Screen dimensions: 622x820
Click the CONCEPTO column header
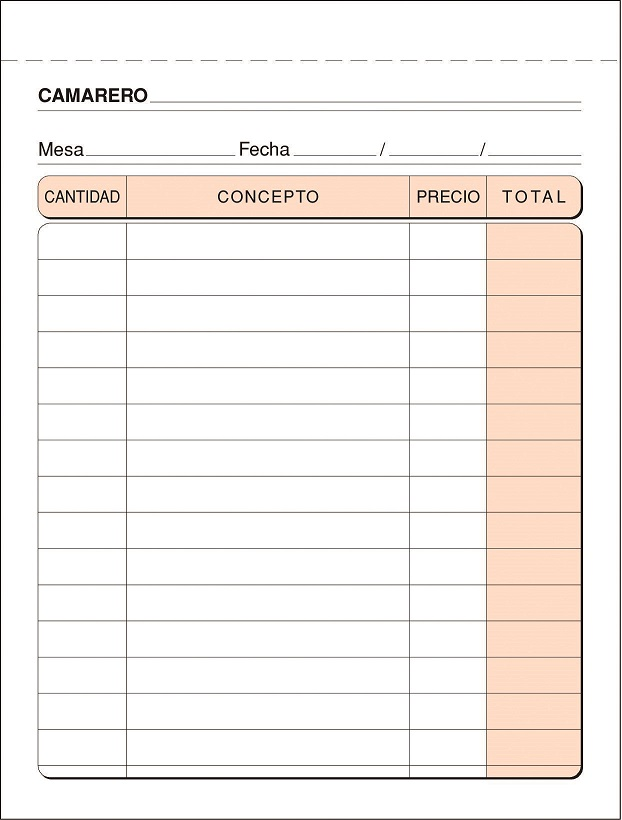268,197
